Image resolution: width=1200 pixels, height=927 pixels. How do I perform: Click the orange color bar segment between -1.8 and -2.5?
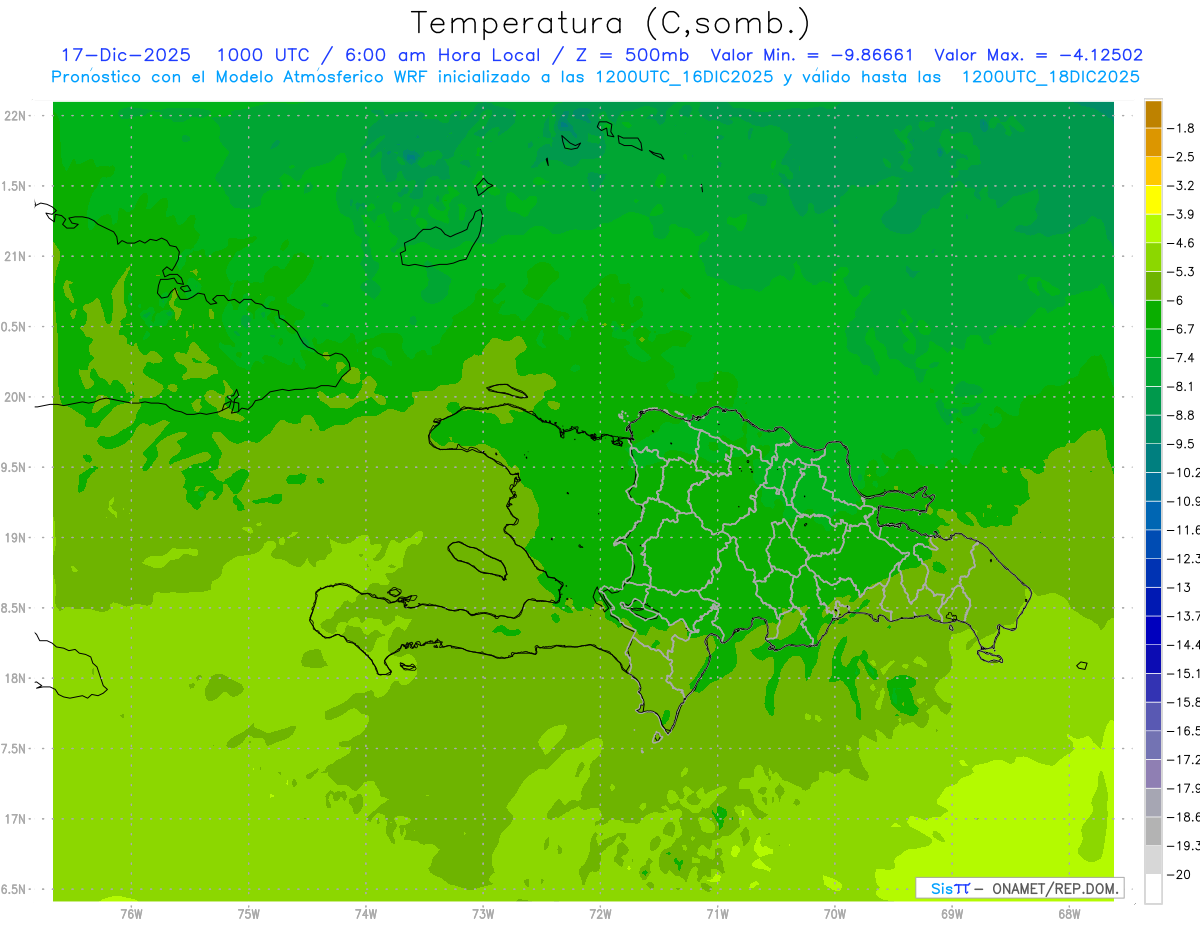[x=1153, y=143]
